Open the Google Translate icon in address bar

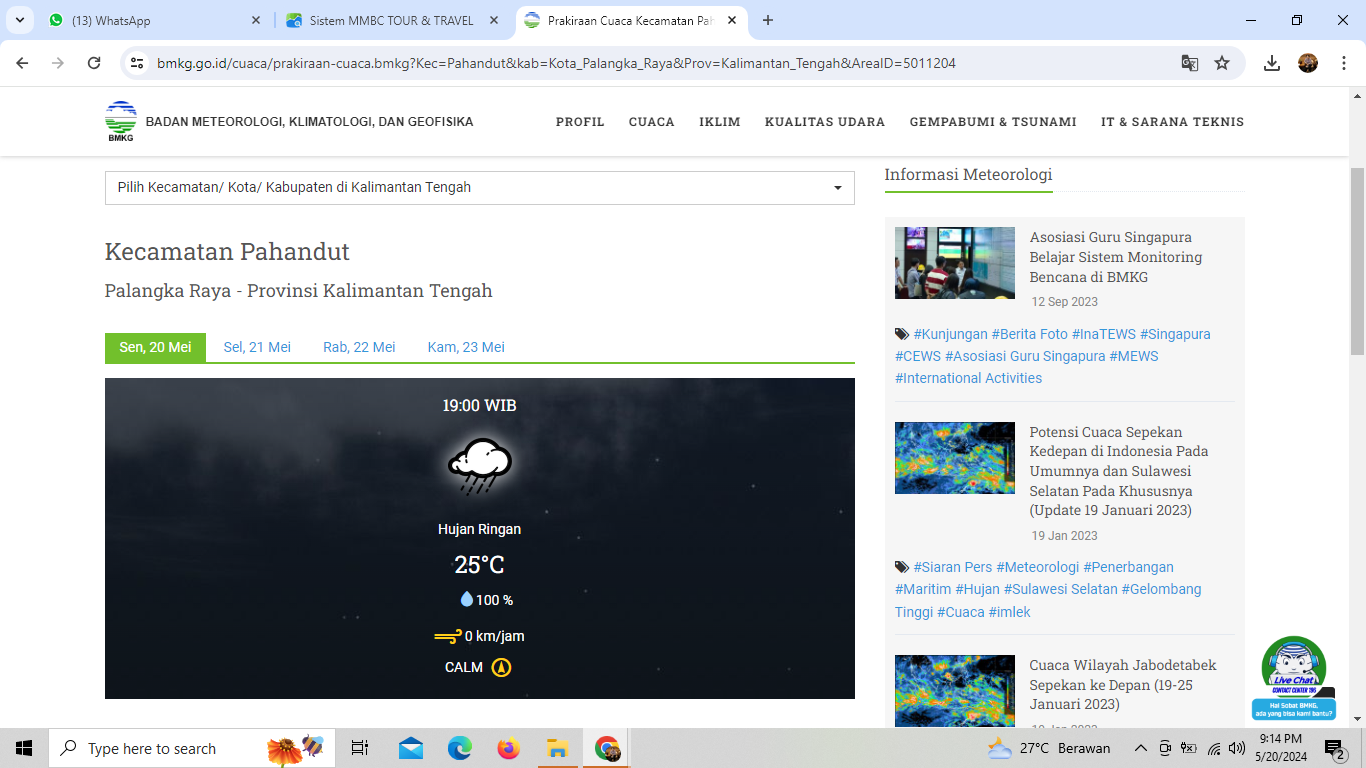(1189, 63)
